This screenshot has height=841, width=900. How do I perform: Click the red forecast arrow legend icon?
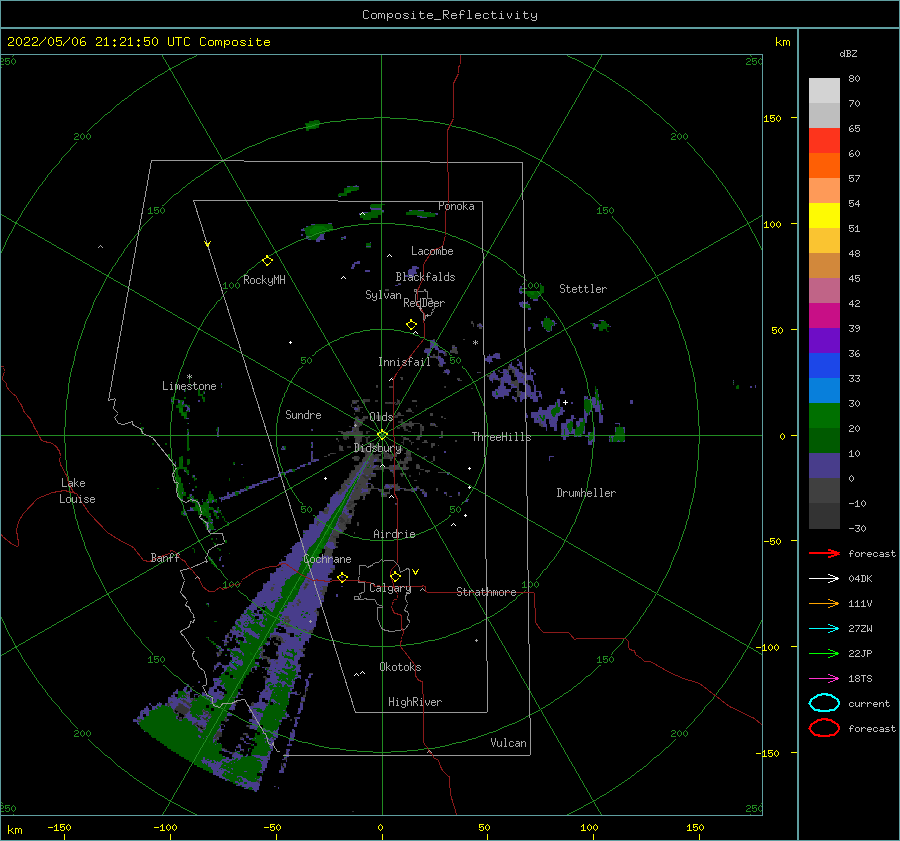(x=824, y=553)
